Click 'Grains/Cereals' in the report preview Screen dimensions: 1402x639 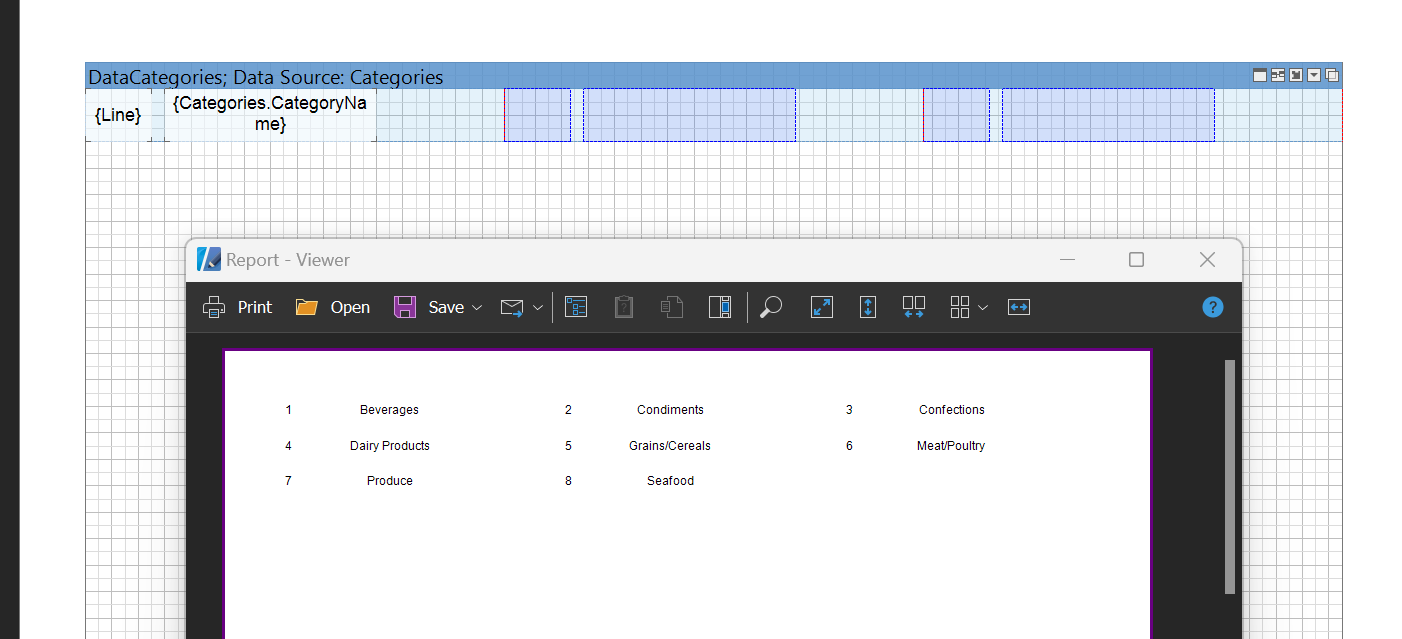670,446
